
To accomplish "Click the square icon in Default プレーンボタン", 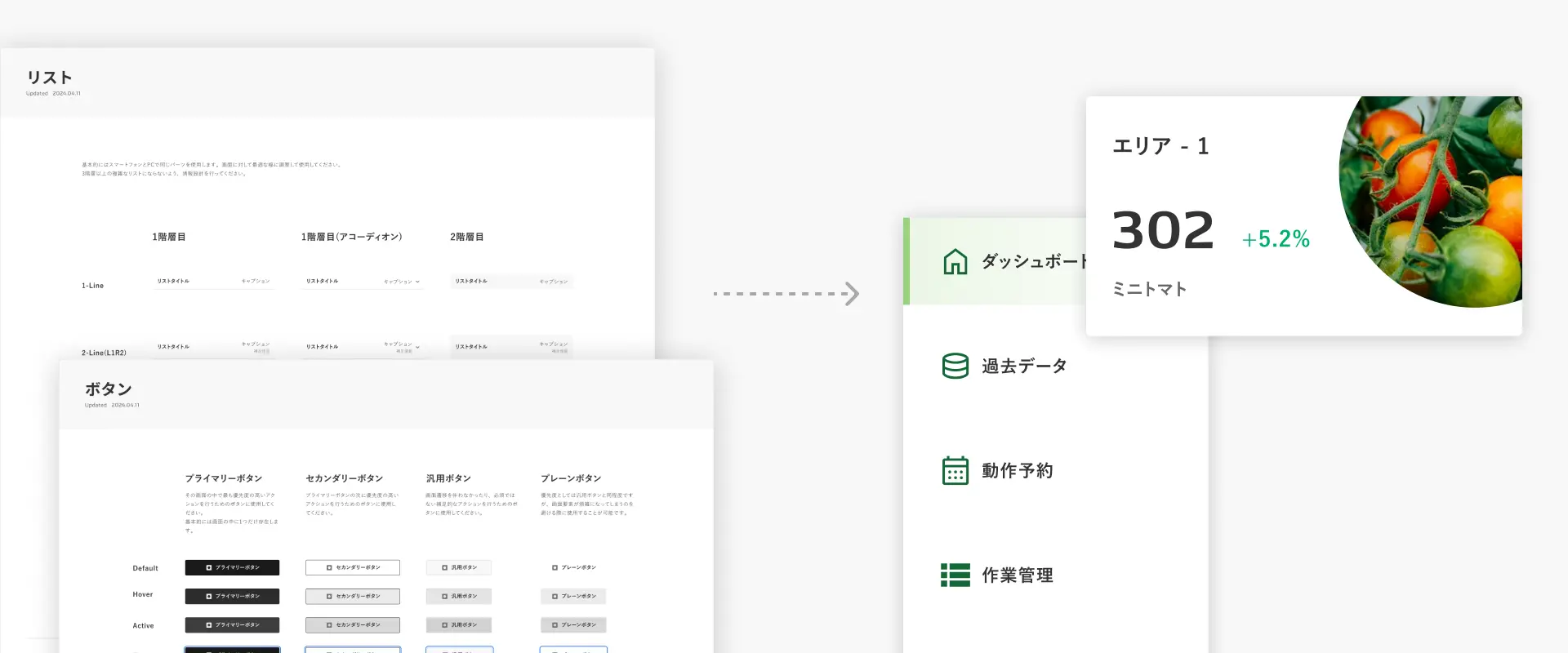I will click(x=555, y=567).
